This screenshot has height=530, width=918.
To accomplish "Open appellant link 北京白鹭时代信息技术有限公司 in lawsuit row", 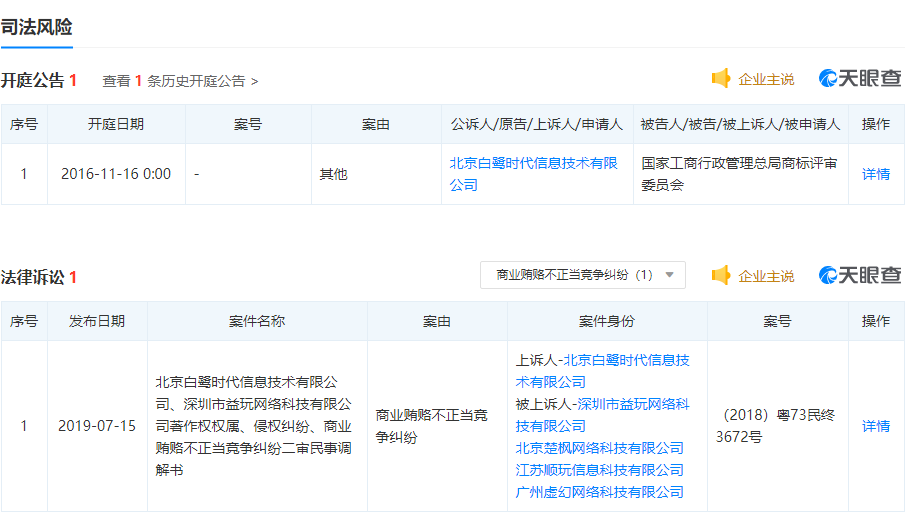I will click(603, 371).
